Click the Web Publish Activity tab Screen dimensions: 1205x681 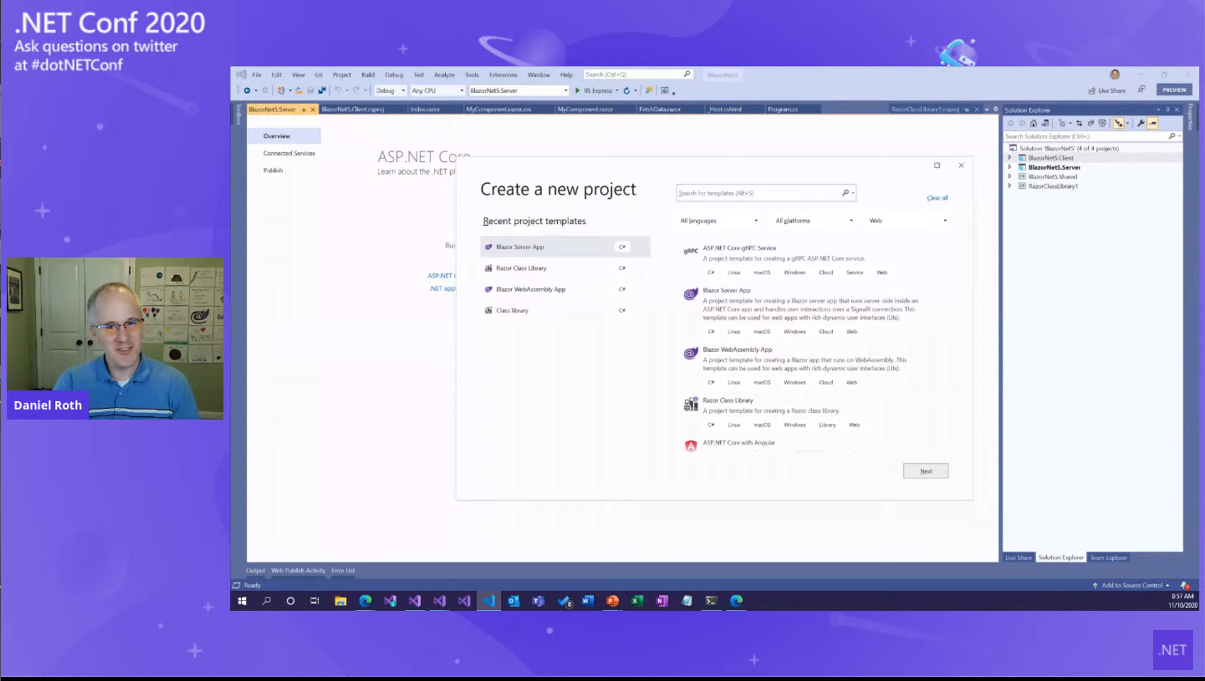point(298,571)
